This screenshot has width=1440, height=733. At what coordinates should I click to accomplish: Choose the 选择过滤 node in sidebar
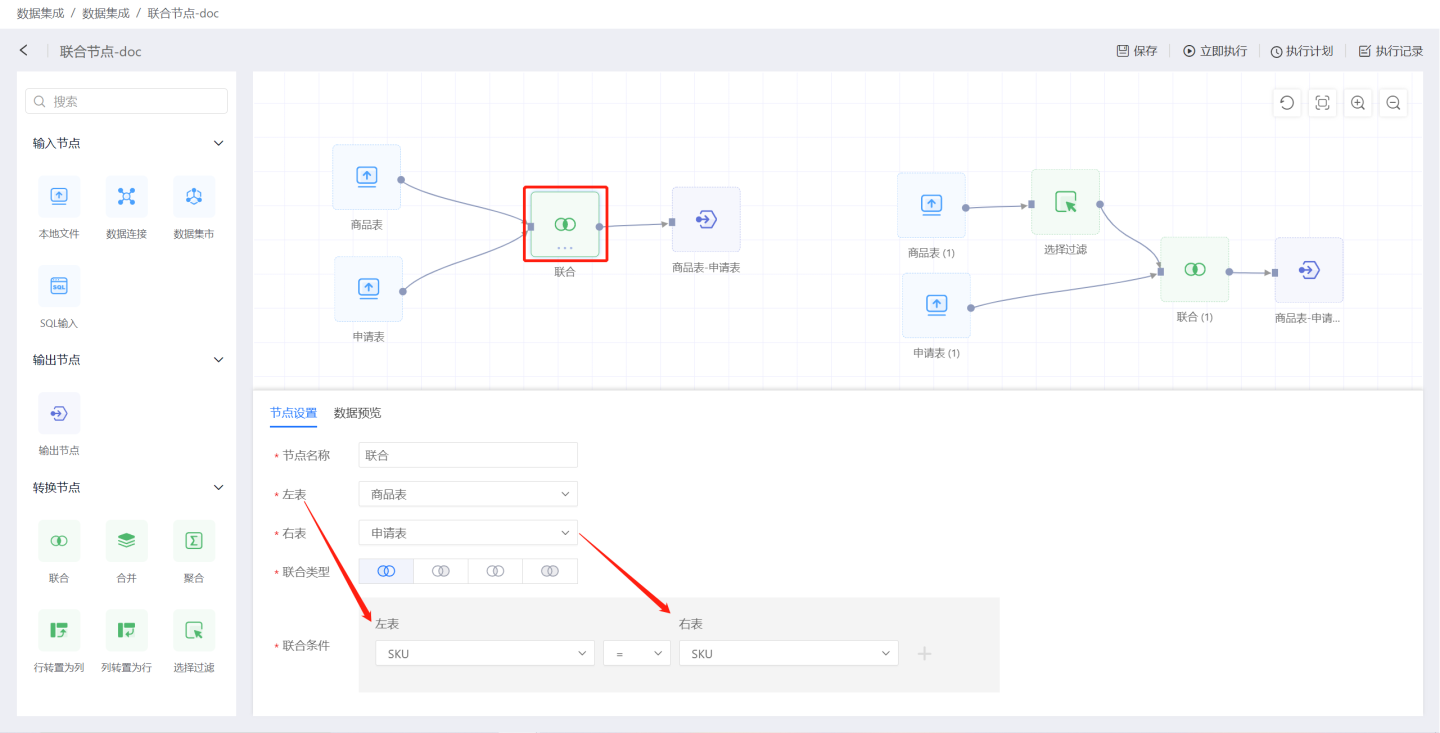click(194, 630)
